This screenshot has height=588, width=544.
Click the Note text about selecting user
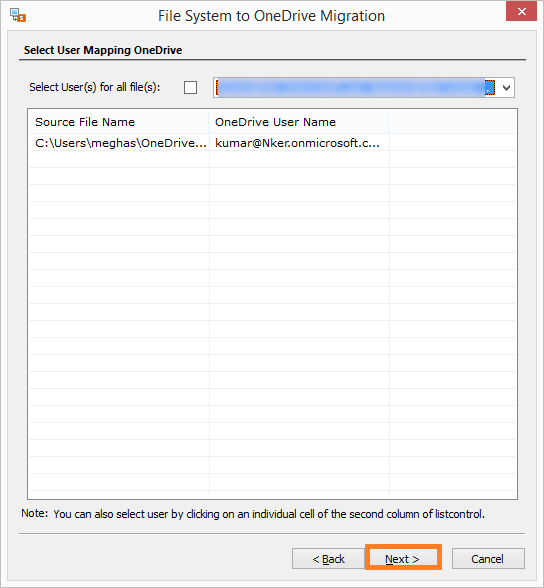click(x=253, y=514)
